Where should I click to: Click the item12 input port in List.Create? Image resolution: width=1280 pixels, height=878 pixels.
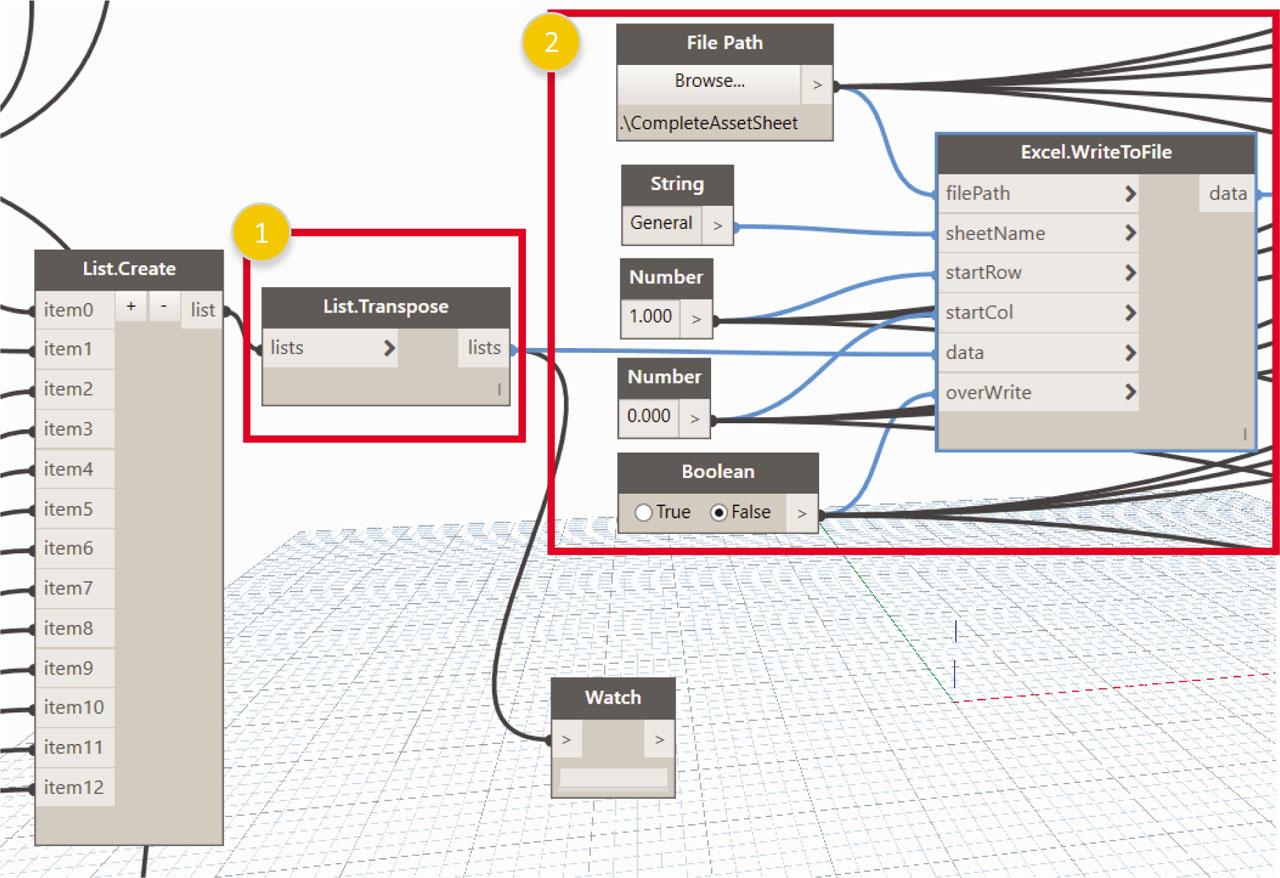click(74, 787)
